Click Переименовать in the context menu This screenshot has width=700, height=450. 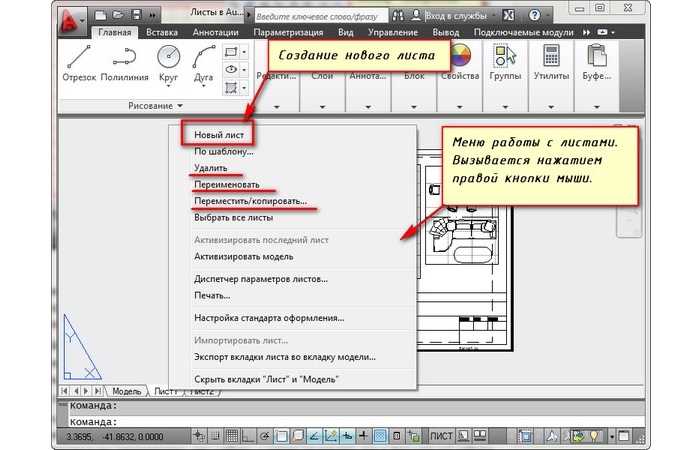227,185
